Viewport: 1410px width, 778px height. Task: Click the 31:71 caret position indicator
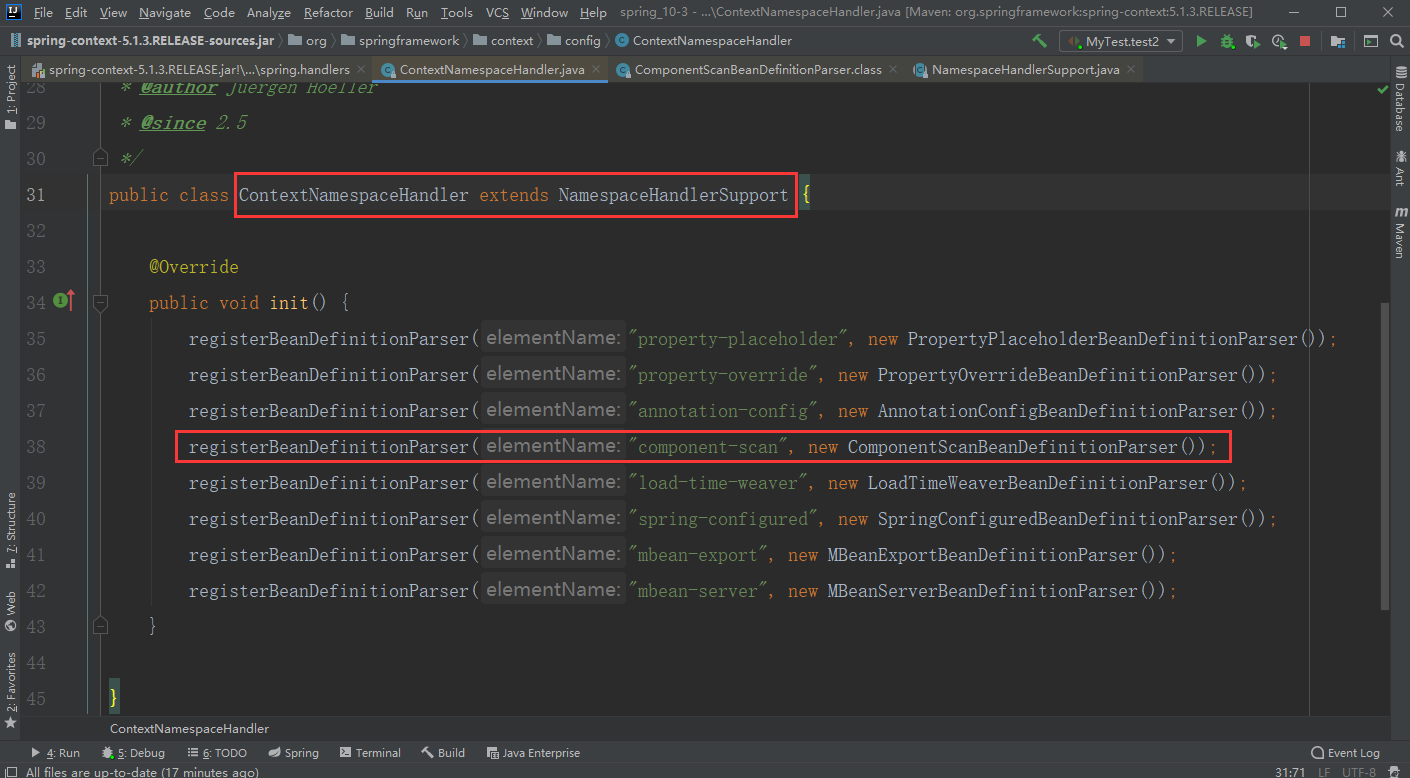(x=1288, y=772)
